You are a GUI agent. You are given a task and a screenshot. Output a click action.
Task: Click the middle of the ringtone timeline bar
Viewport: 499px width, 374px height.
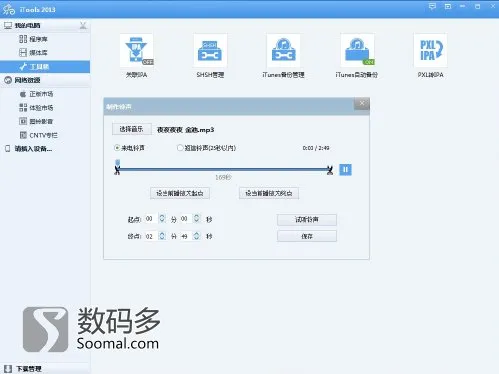[x=223, y=170]
